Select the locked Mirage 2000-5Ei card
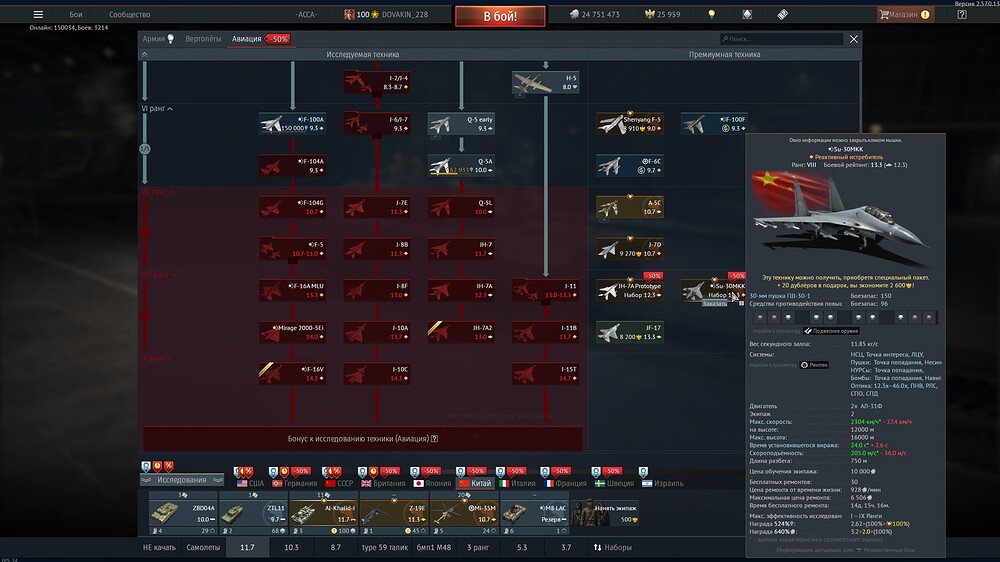 293,332
